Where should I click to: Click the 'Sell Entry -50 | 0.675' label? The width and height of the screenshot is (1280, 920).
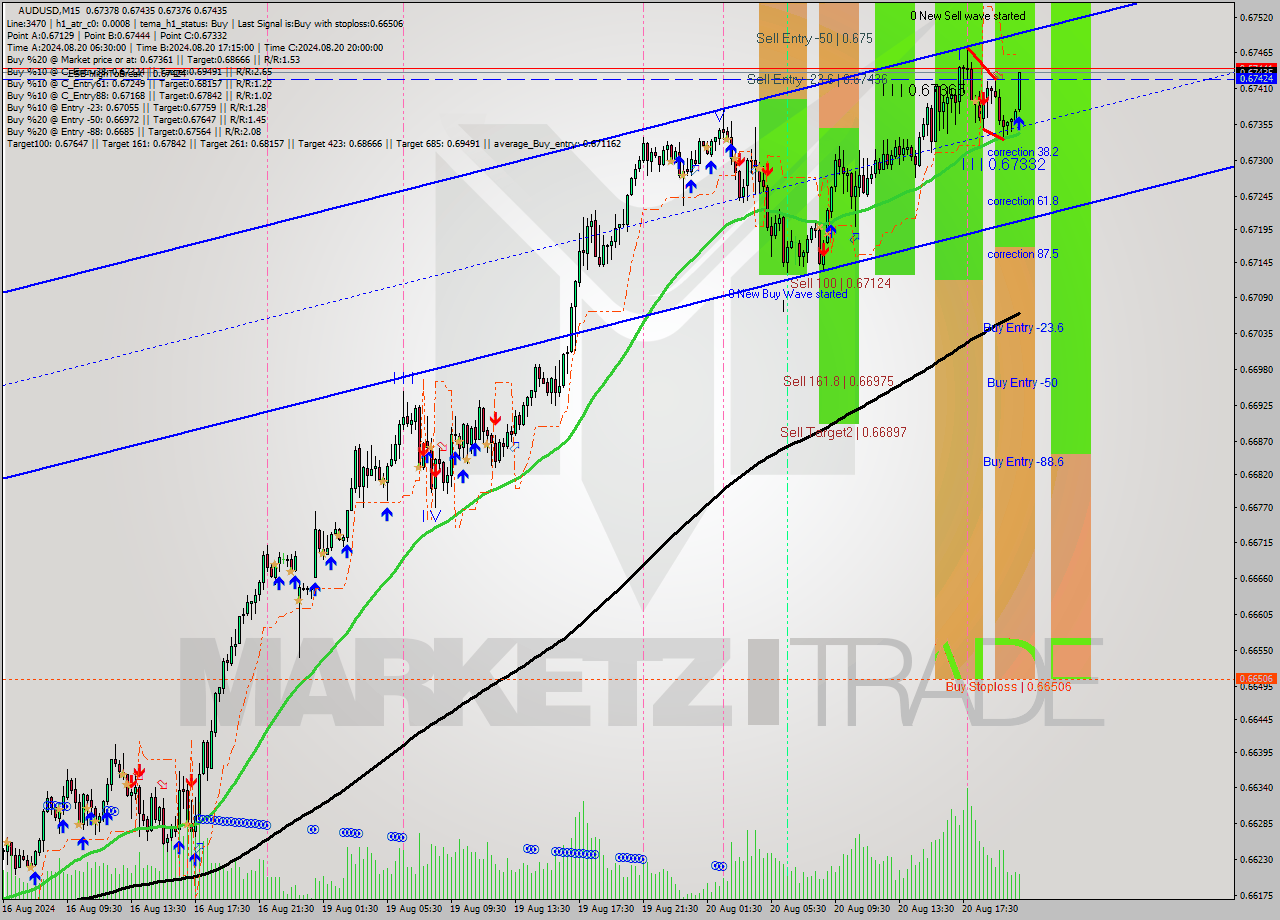coord(815,38)
